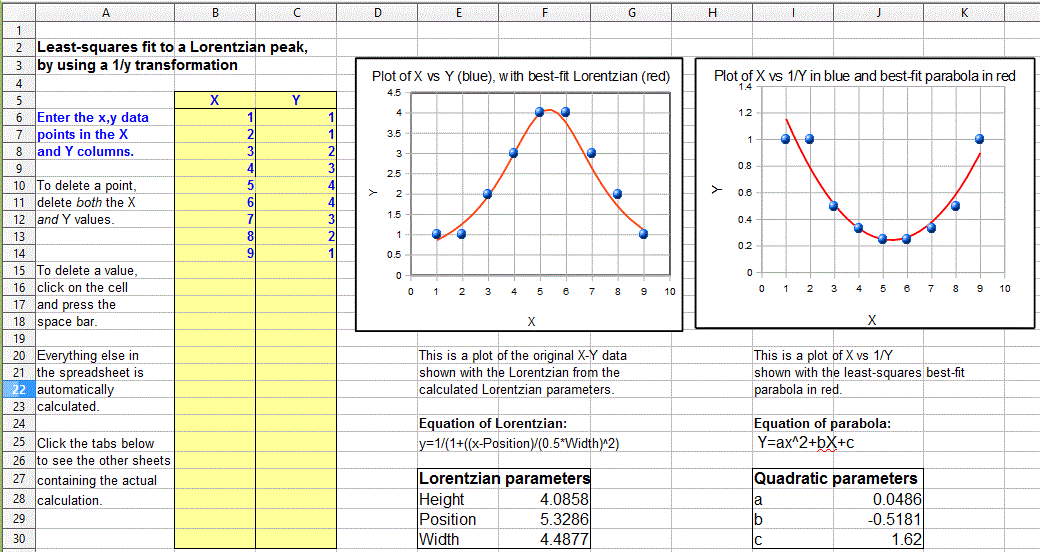Click the yellow "Y" heading cell in row 5
This screenshot has height=552, width=1040.
click(x=295, y=100)
